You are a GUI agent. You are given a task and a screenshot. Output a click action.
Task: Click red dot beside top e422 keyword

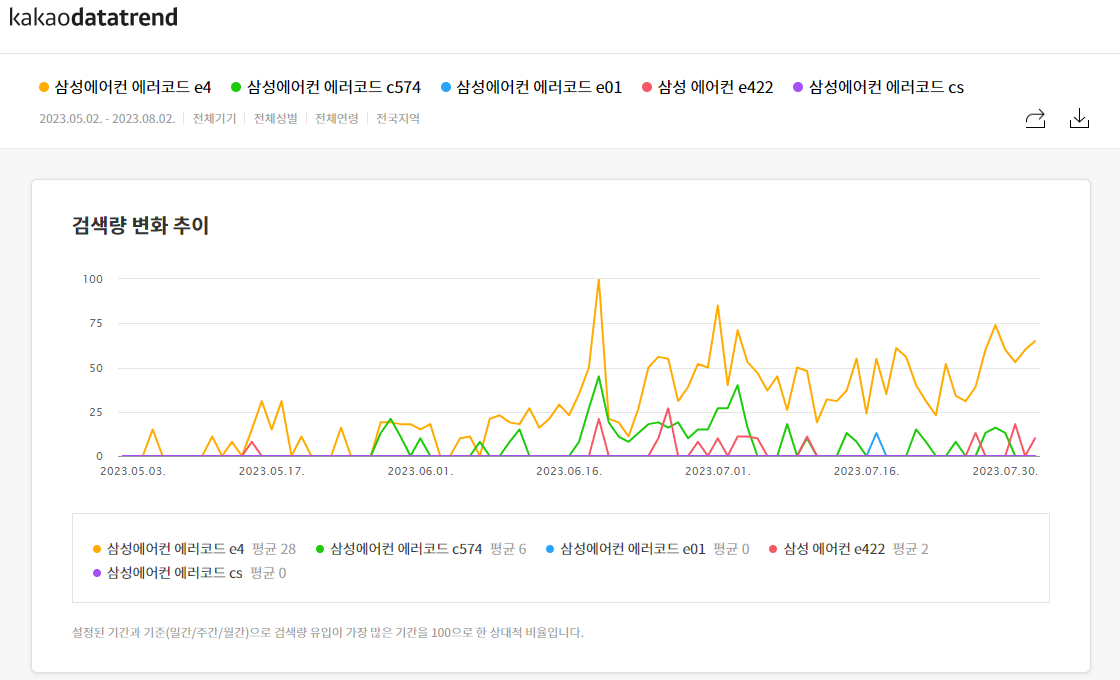click(647, 87)
